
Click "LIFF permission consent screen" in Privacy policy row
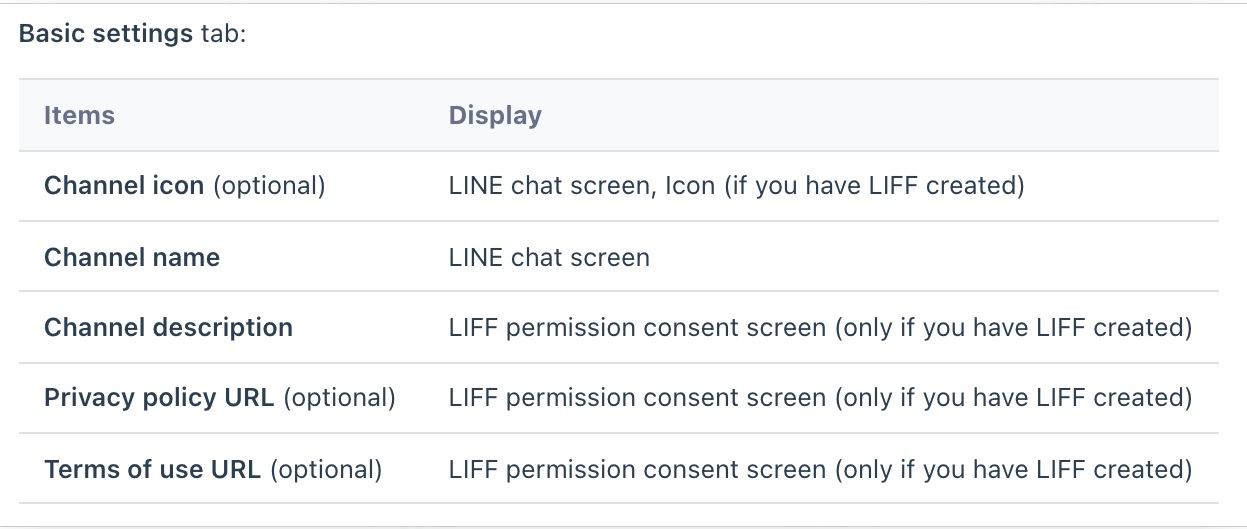[637, 398]
